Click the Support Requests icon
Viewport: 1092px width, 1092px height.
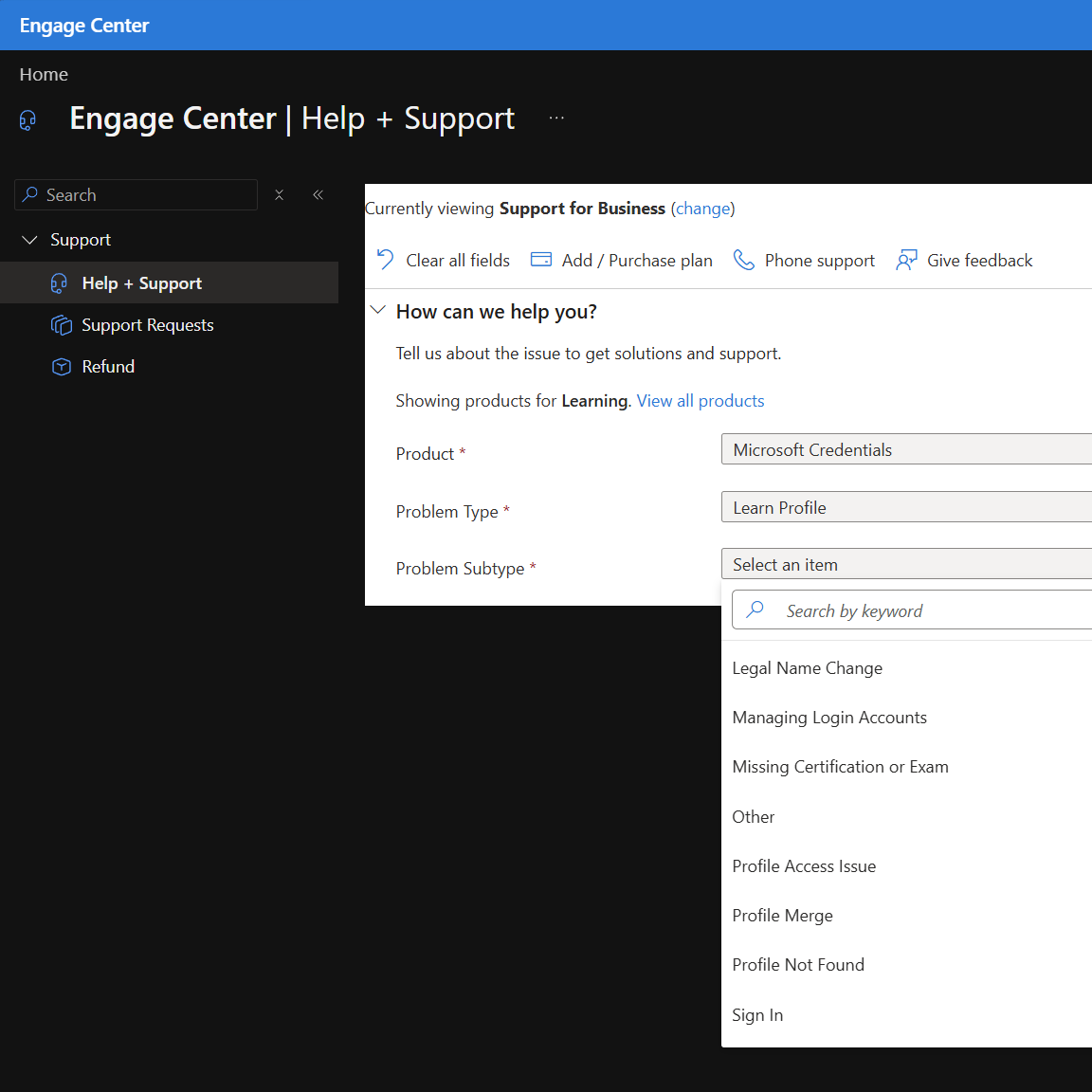(x=62, y=325)
